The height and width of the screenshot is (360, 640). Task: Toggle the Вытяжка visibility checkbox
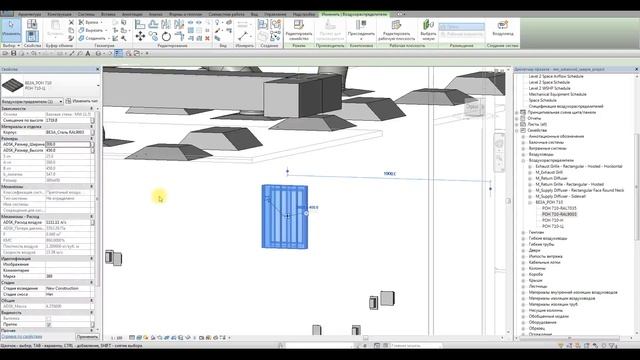pos(49,318)
